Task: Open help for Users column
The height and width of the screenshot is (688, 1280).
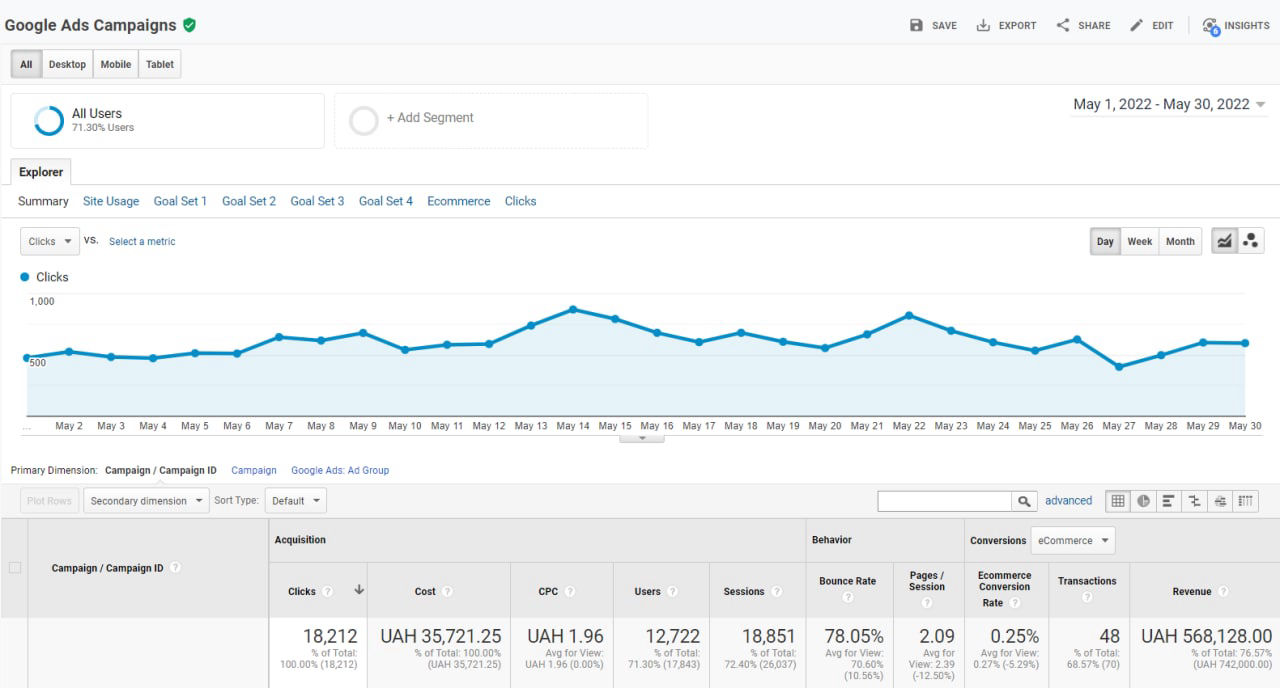Action: click(x=673, y=592)
